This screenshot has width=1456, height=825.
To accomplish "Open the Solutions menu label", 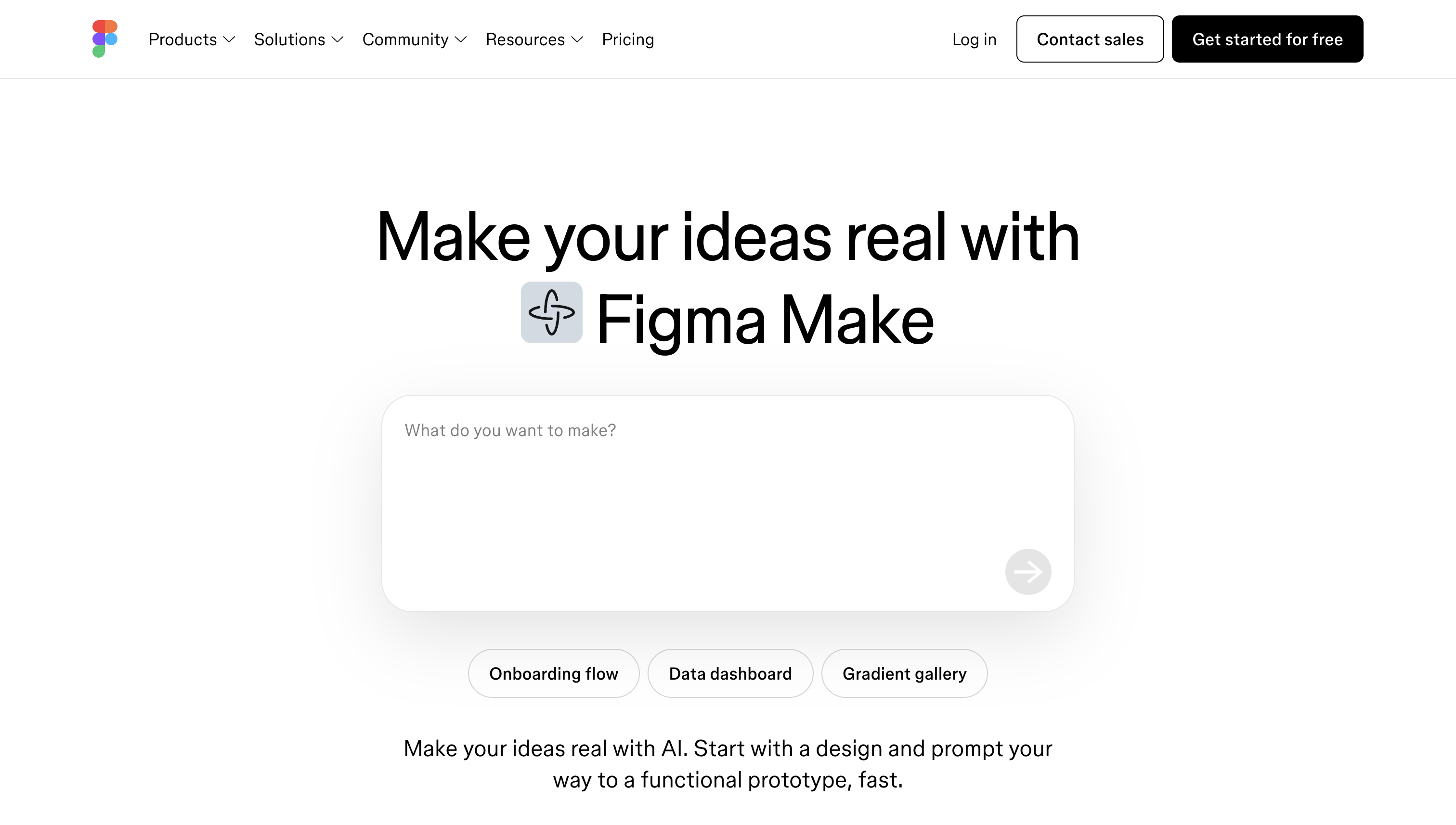I will 289,39.
